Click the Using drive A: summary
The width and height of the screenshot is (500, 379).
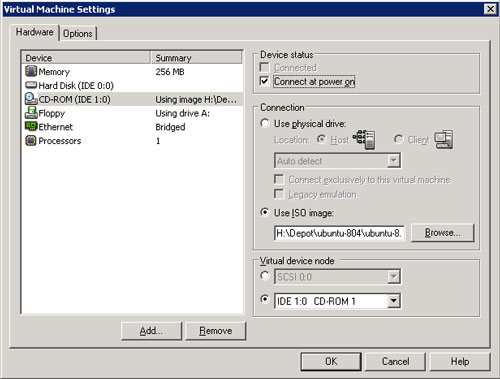[x=182, y=113]
